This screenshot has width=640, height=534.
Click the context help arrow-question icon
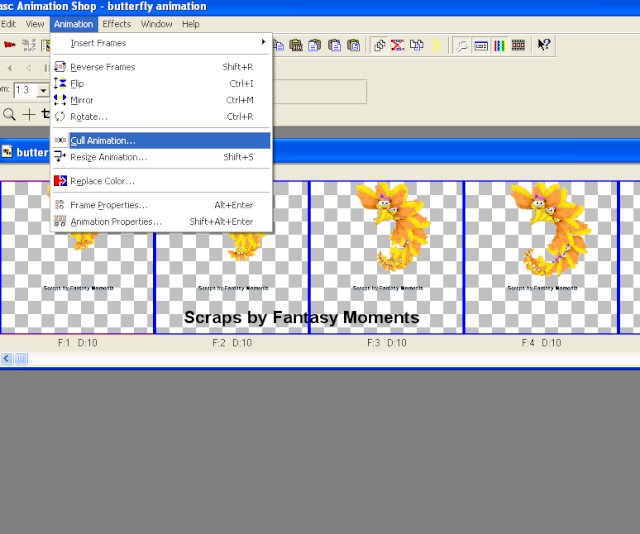[544, 44]
